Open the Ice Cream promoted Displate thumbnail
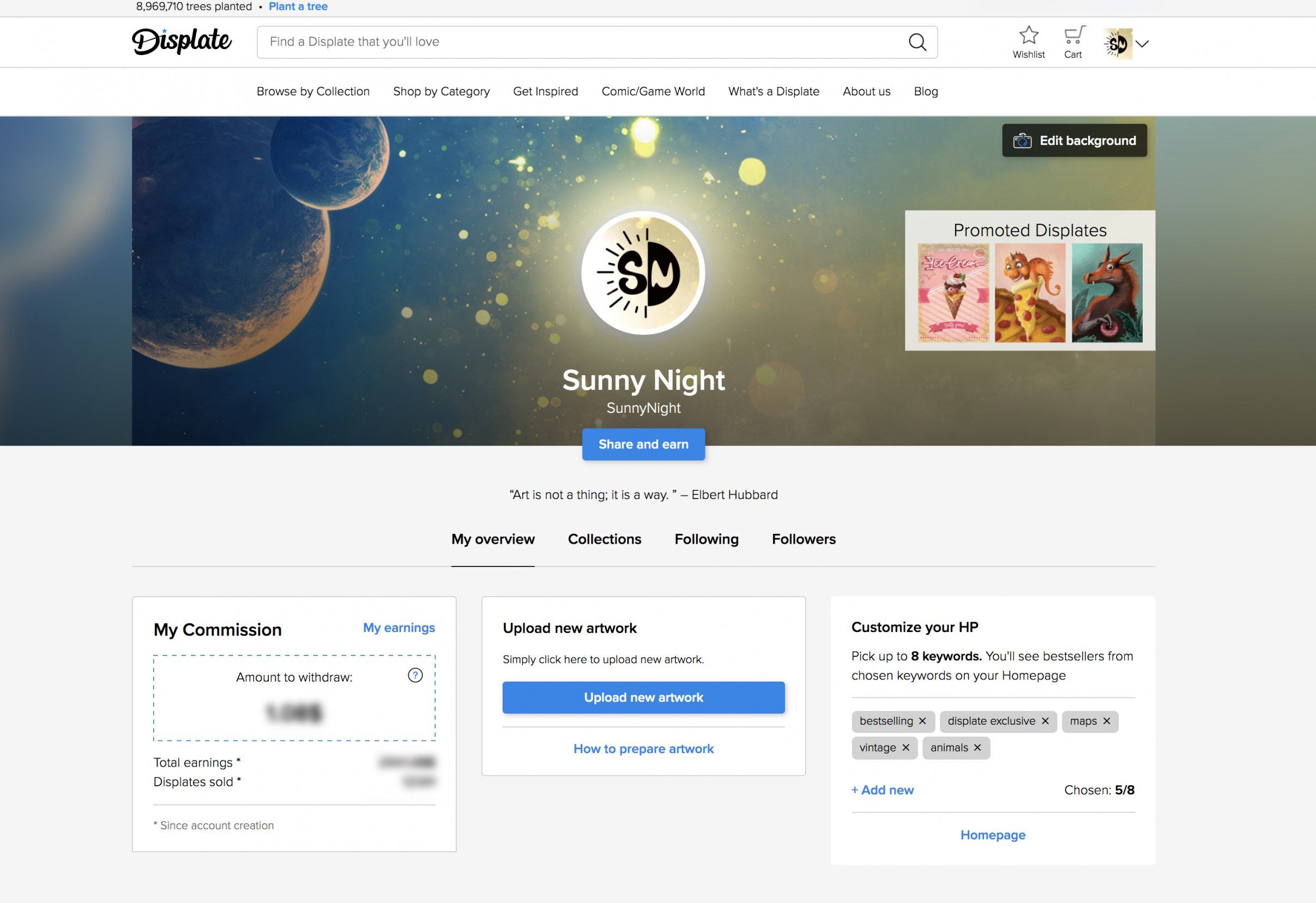Viewport: 1316px width, 903px height. 953,293
